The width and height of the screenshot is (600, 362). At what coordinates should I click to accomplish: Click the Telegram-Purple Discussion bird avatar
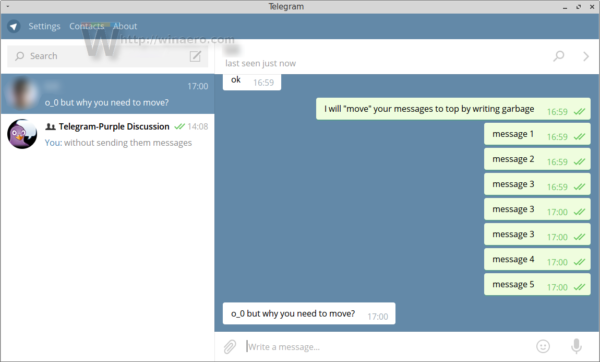click(x=22, y=134)
